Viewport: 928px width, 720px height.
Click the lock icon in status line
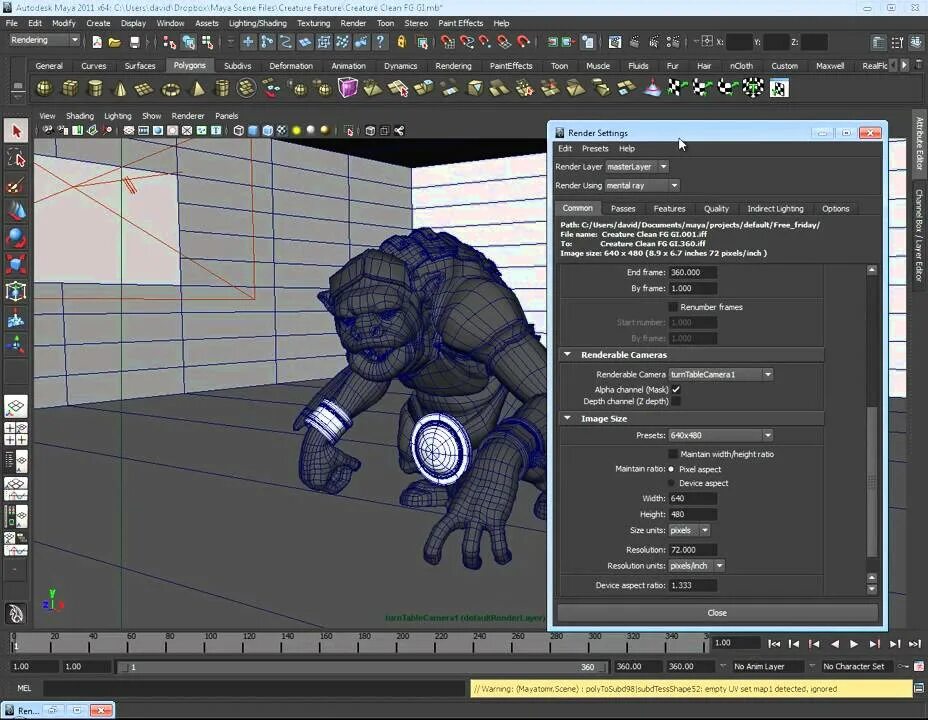(x=401, y=41)
